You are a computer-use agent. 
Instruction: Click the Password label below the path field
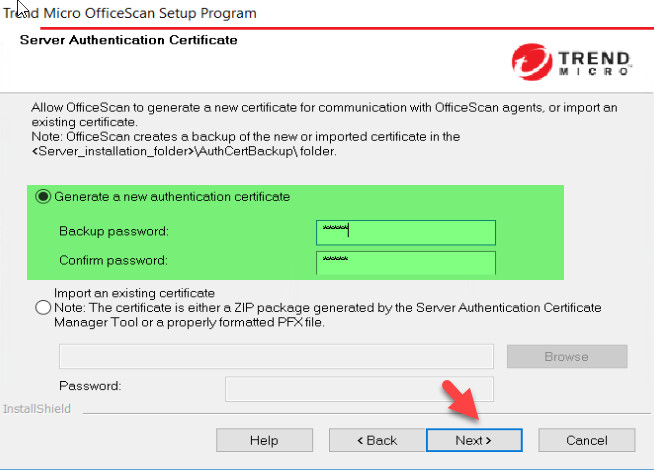tap(90, 386)
